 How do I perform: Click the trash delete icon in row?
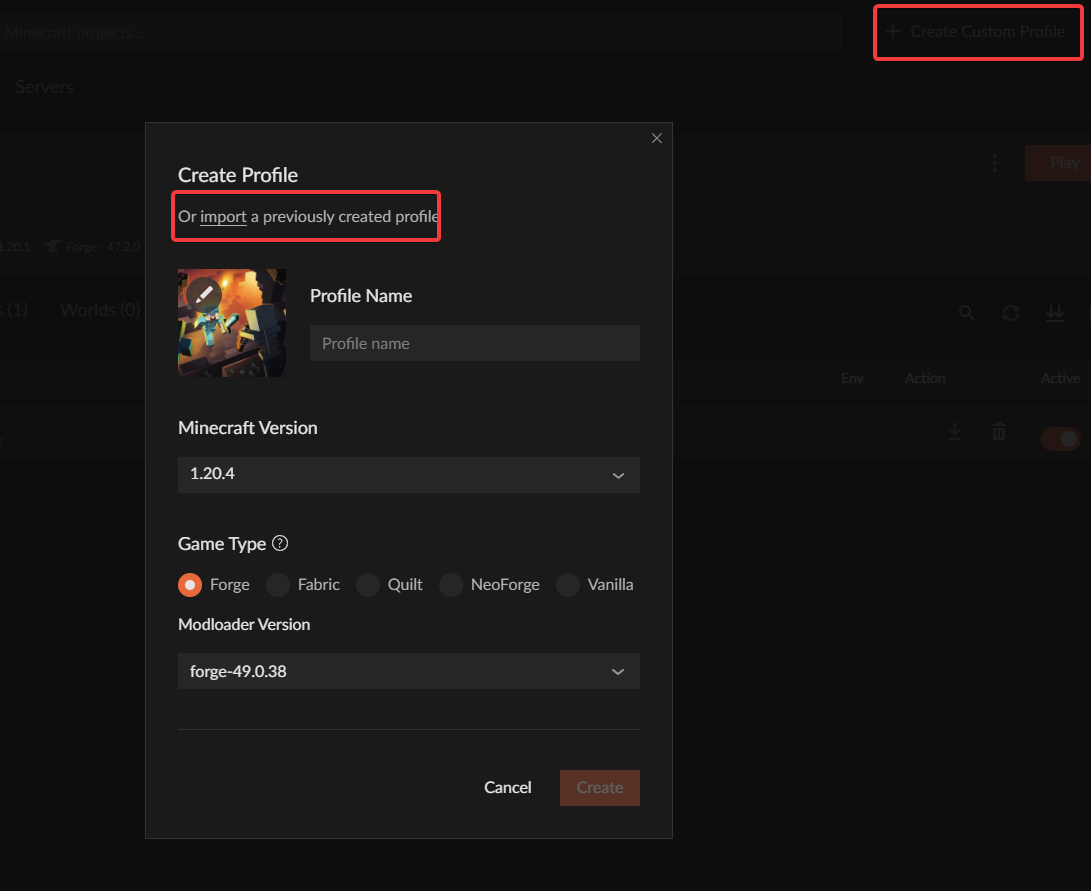click(998, 431)
